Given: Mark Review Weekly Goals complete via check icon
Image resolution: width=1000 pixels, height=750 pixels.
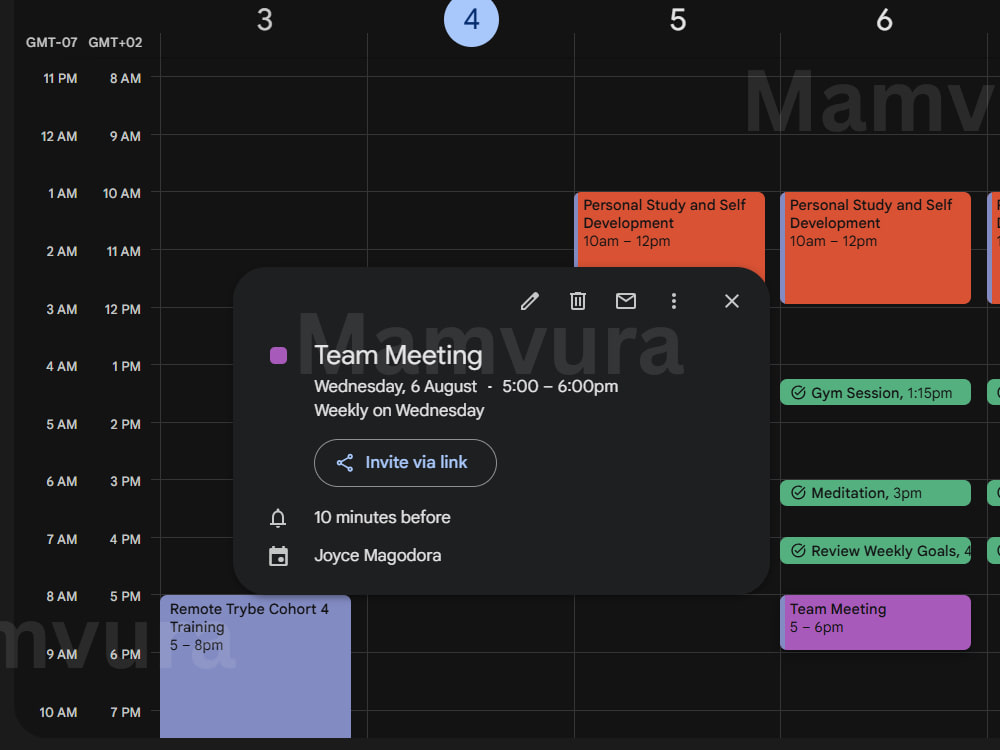Looking at the screenshot, I should click(x=798, y=550).
